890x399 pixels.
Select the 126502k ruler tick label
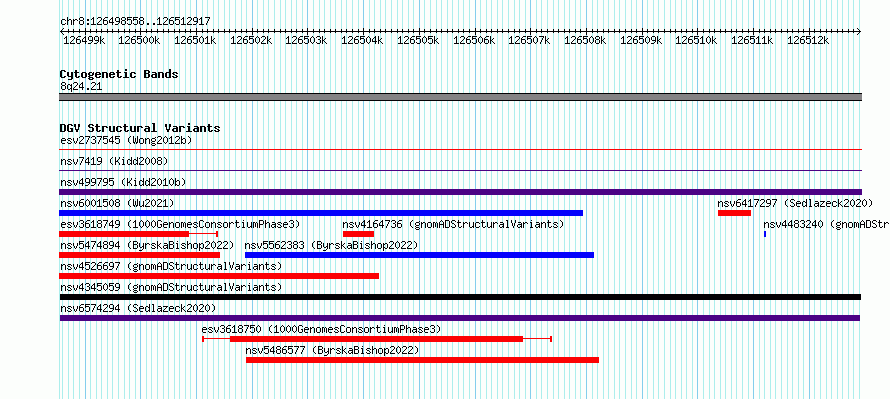pos(250,40)
